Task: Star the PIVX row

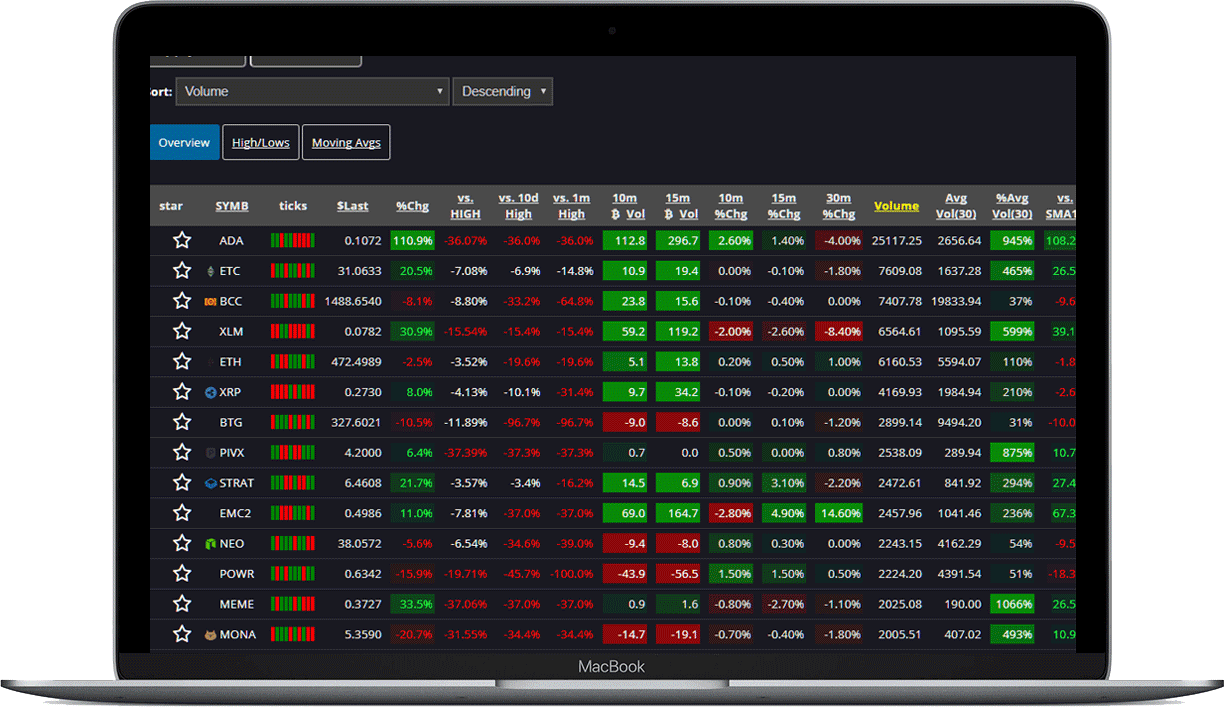Action: coord(182,452)
